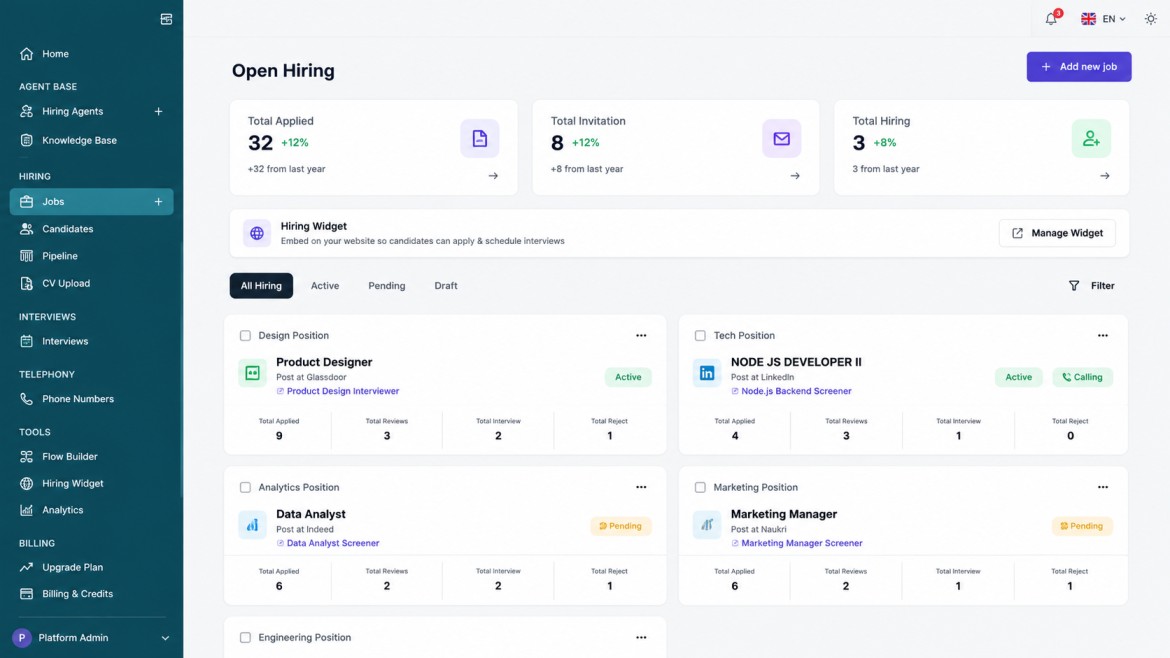Screen dimensions: 1170x658
Task: Open Total Hiring arrow
Action: tap(1105, 176)
